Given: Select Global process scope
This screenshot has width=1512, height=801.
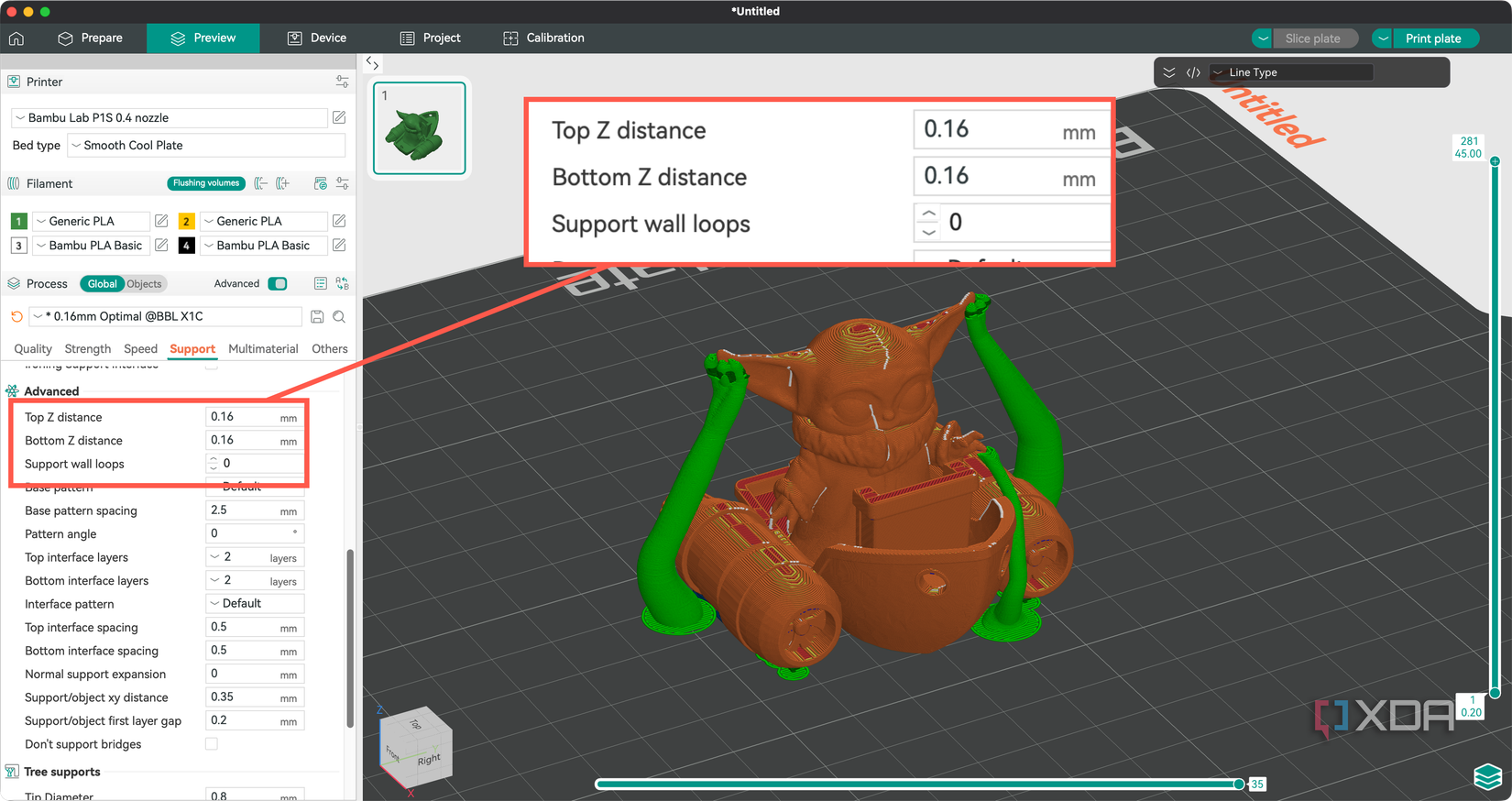Looking at the screenshot, I should (102, 283).
